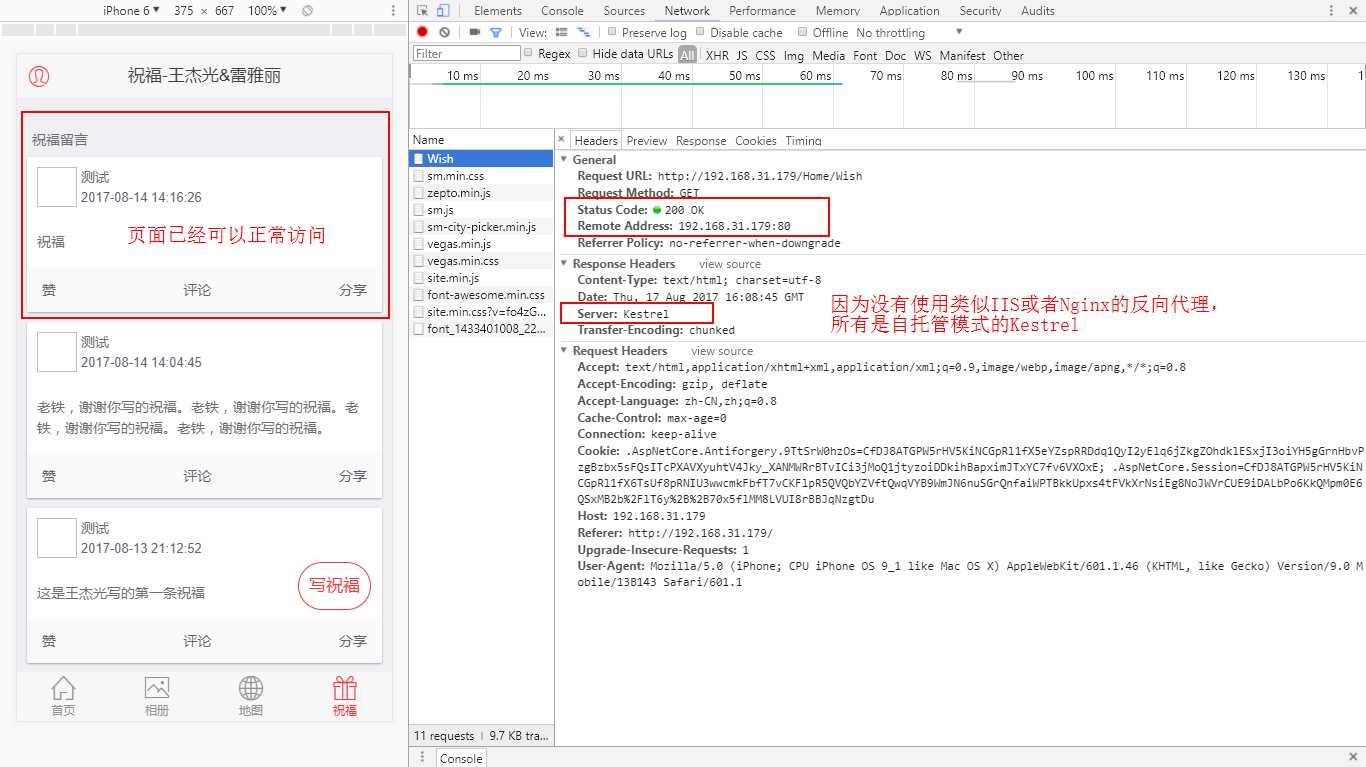Close the request details pane
Viewport: 1366px width, 767px height.
tap(562, 140)
